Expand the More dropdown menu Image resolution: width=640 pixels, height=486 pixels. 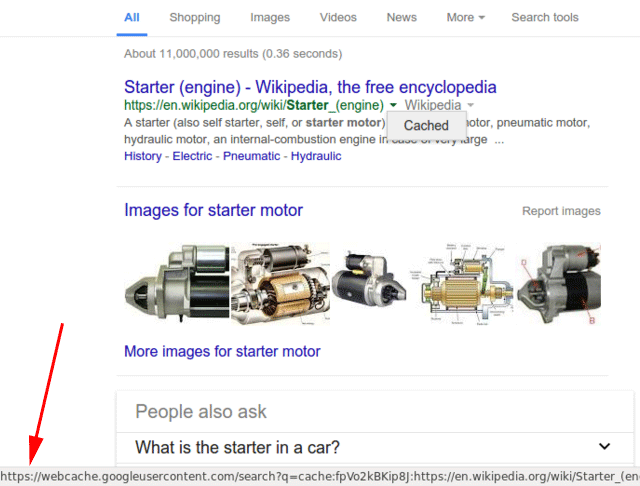465,18
